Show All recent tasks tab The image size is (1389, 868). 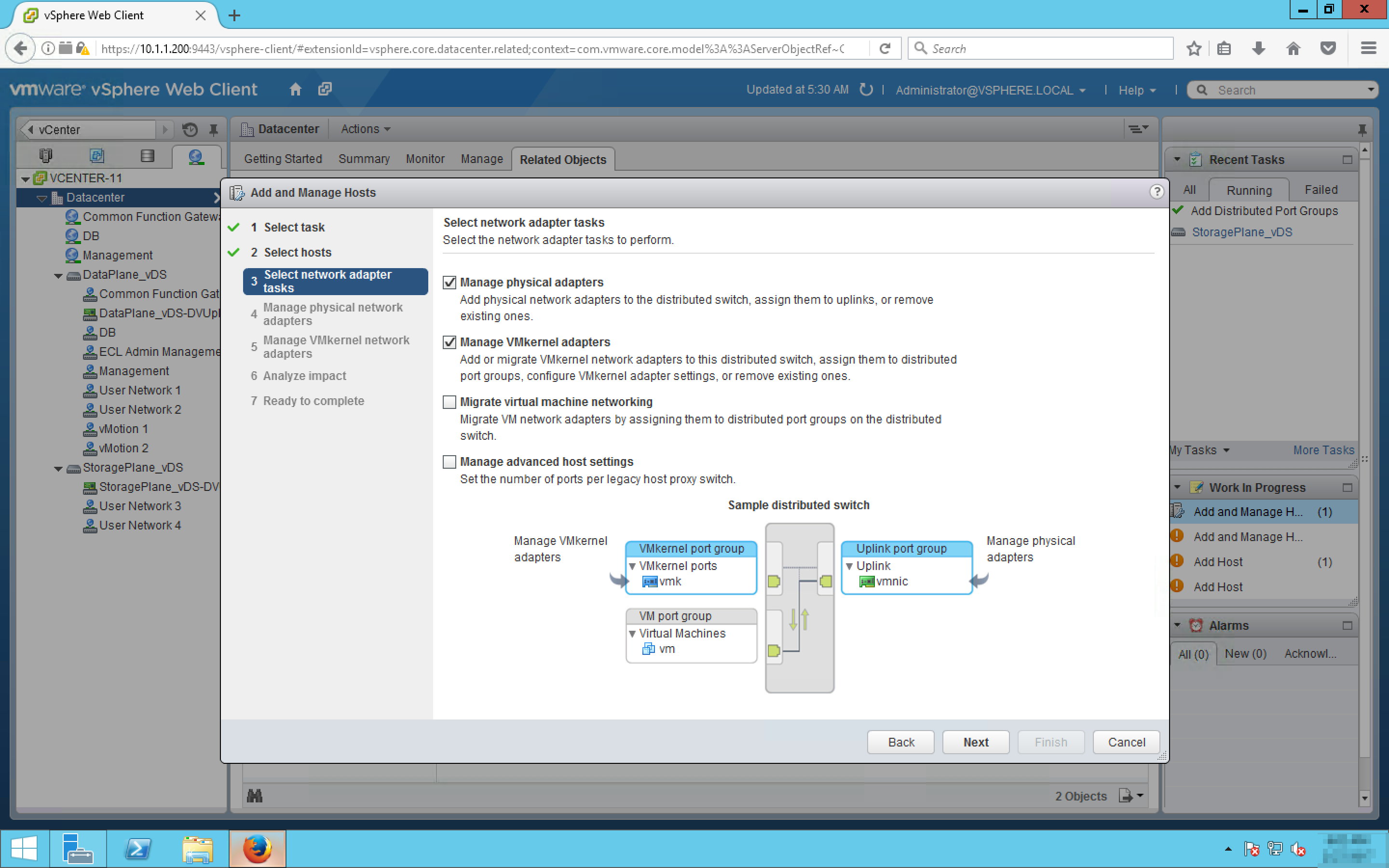coord(1189,190)
